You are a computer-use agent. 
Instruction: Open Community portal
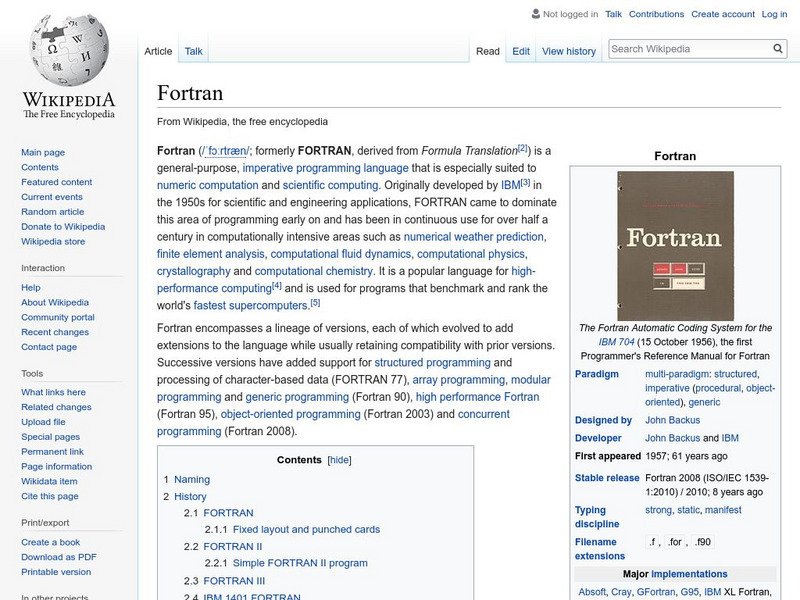point(58,317)
